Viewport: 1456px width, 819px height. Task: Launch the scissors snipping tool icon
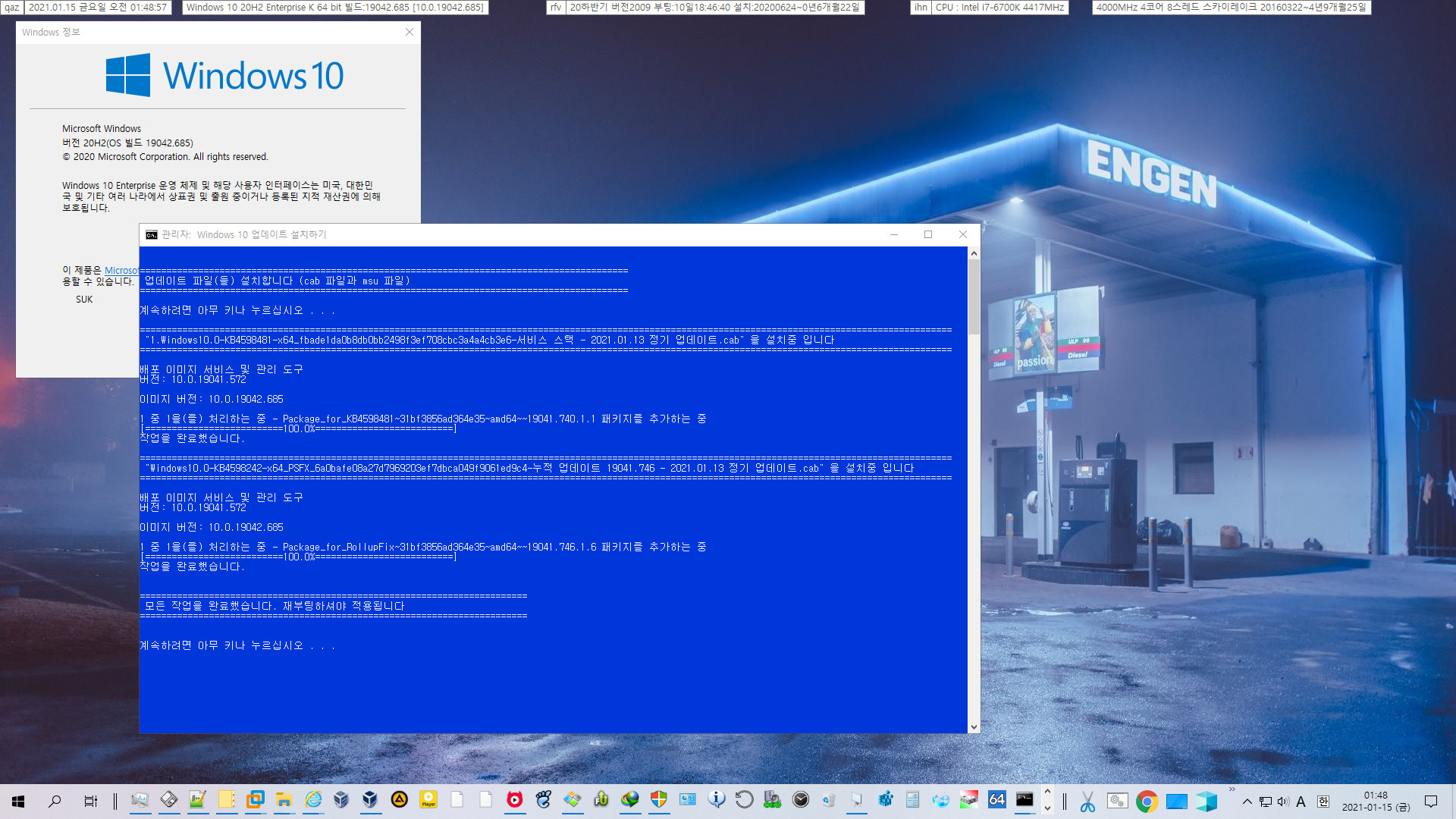[x=1088, y=802]
